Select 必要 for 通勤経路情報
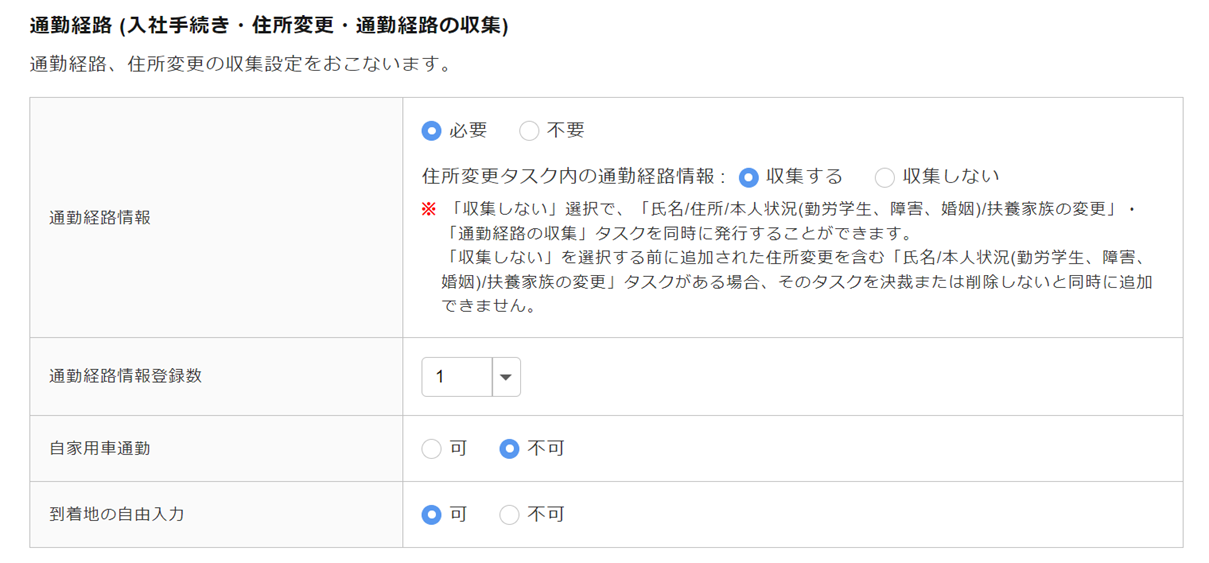 pos(431,131)
